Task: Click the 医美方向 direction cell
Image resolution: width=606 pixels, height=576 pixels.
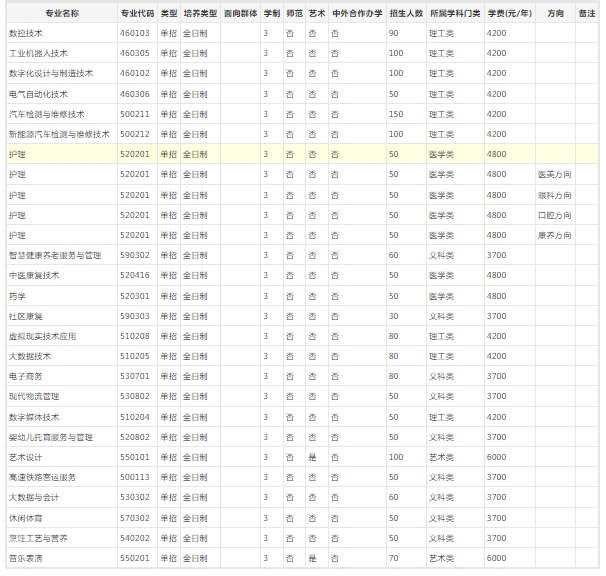Action: click(x=555, y=174)
